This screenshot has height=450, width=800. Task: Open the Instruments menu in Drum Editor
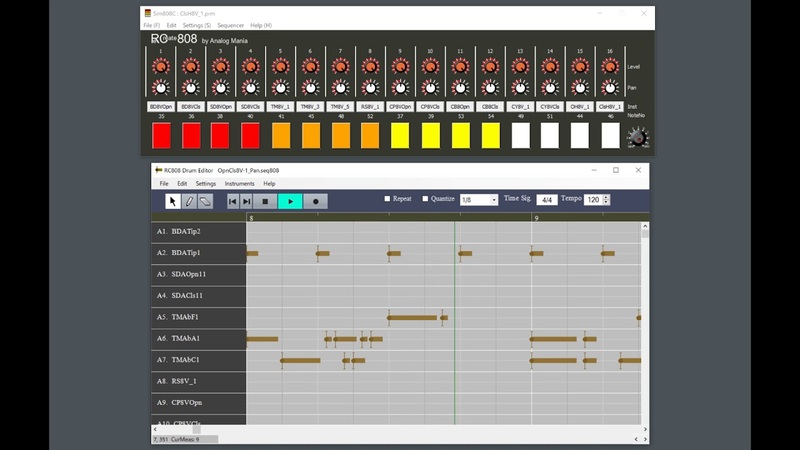(239, 184)
